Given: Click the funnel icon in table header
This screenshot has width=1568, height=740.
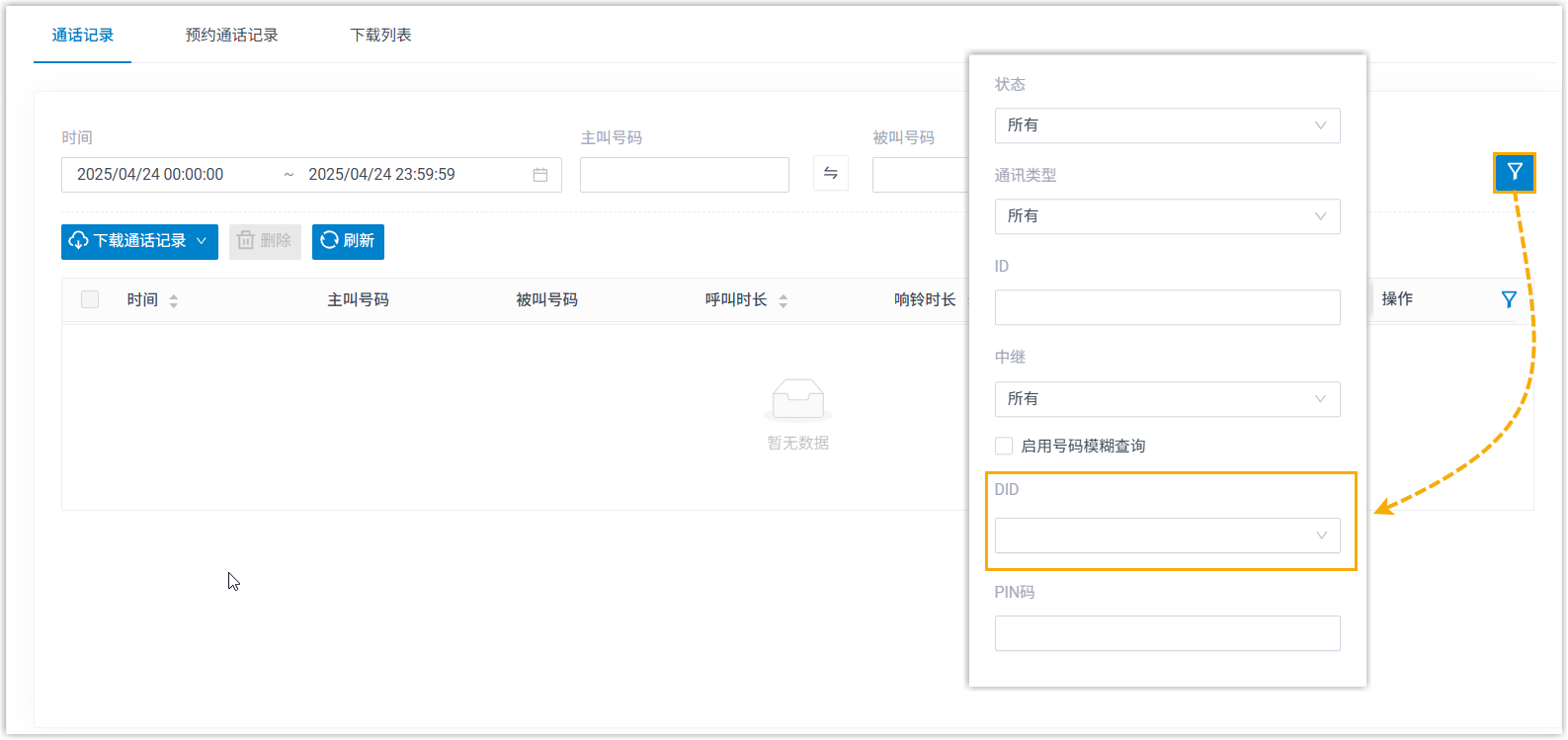Looking at the screenshot, I should [x=1509, y=299].
